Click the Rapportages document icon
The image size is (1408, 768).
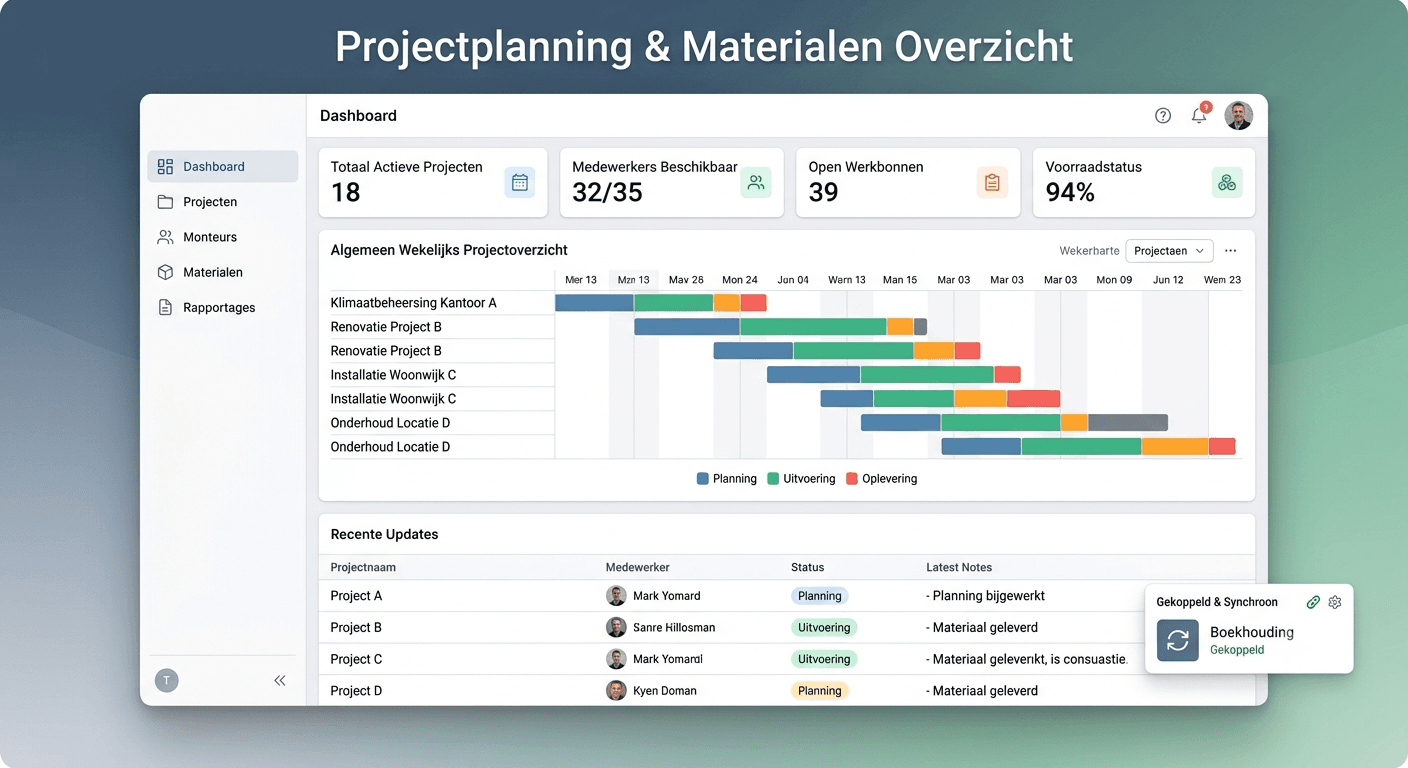pos(166,307)
